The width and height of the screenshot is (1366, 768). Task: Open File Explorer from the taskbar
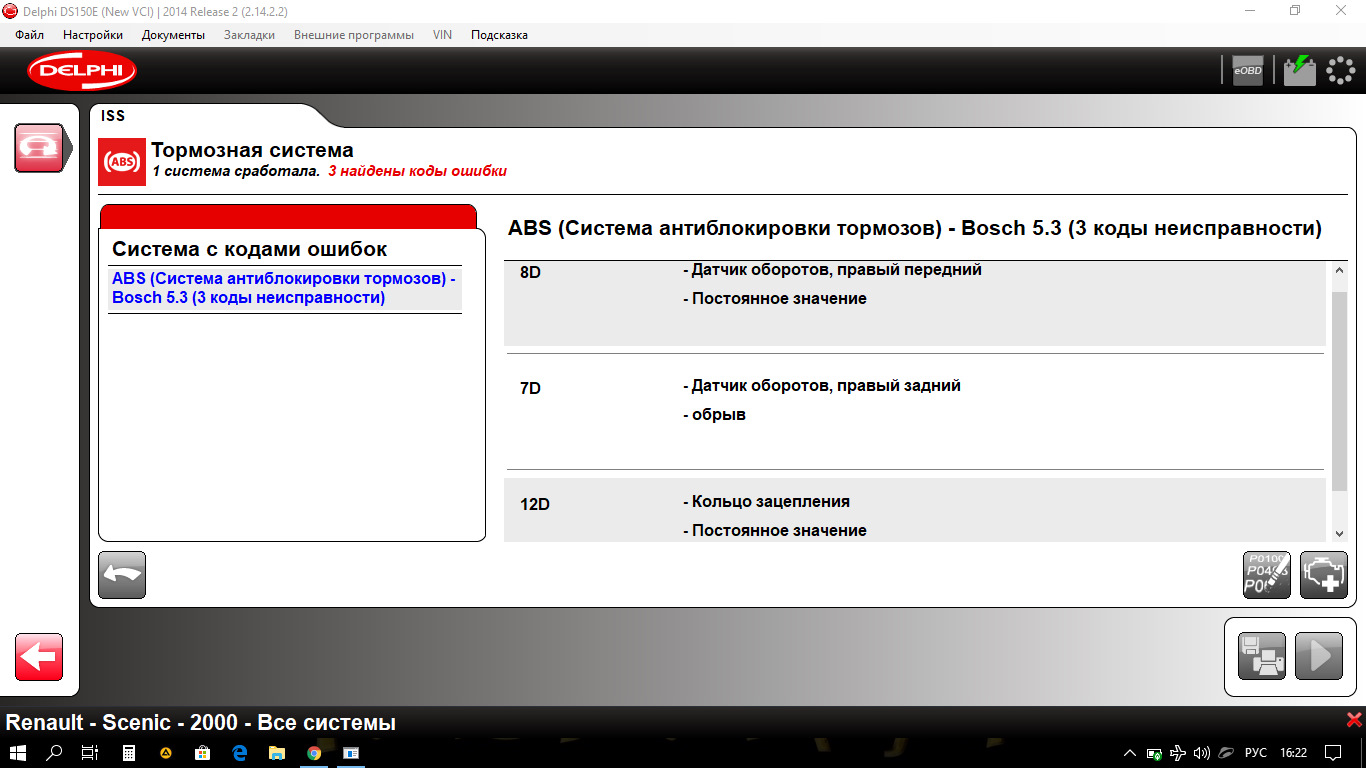[277, 753]
